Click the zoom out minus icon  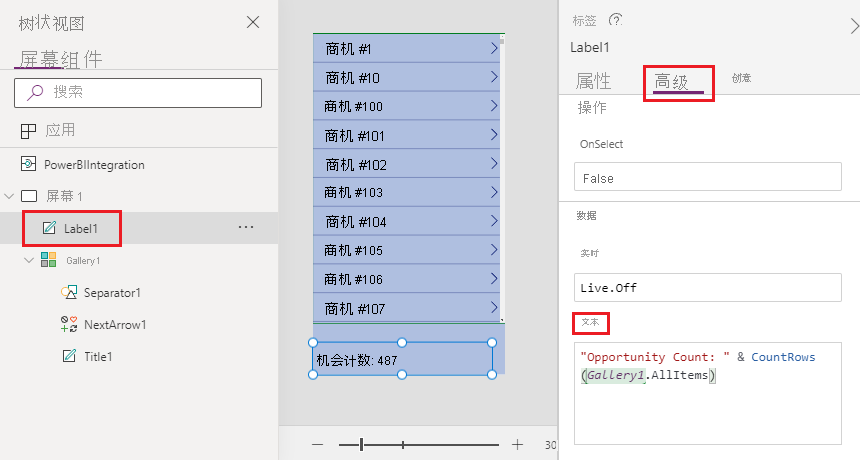point(318,445)
